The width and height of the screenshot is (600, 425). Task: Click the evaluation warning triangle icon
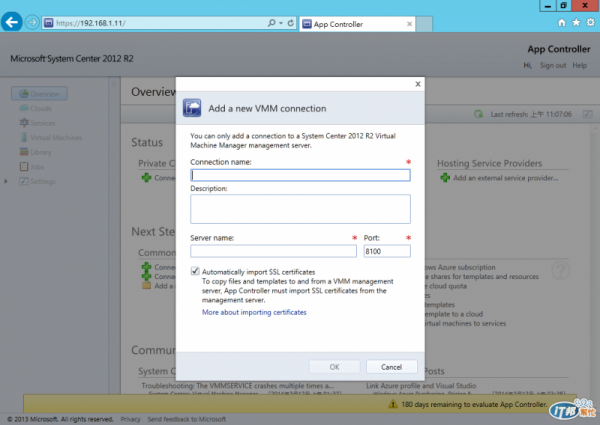coord(393,404)
